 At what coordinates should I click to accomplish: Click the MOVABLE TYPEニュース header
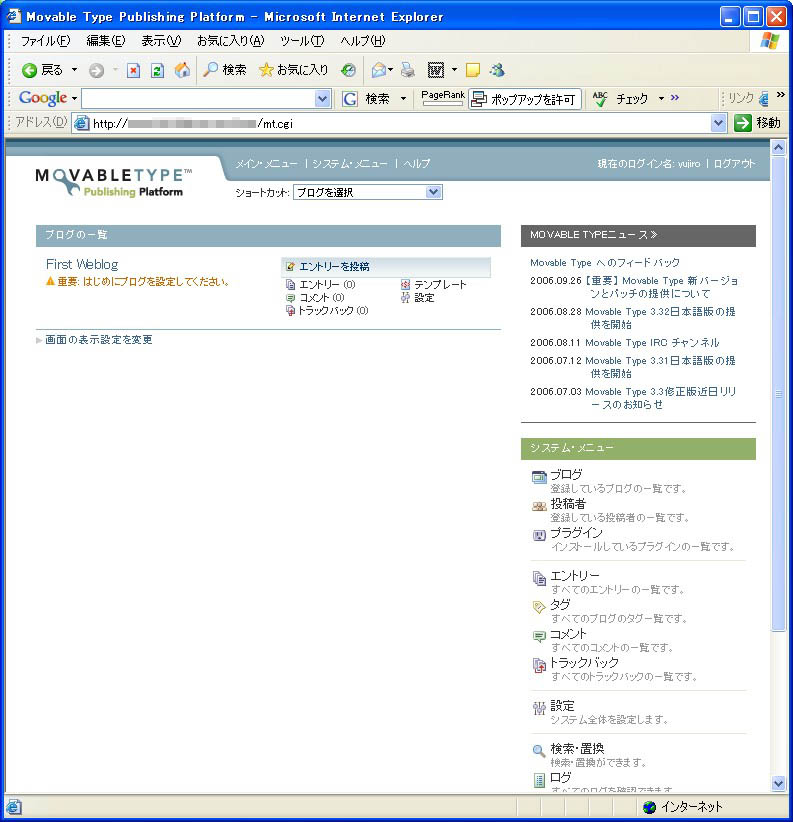638,235
